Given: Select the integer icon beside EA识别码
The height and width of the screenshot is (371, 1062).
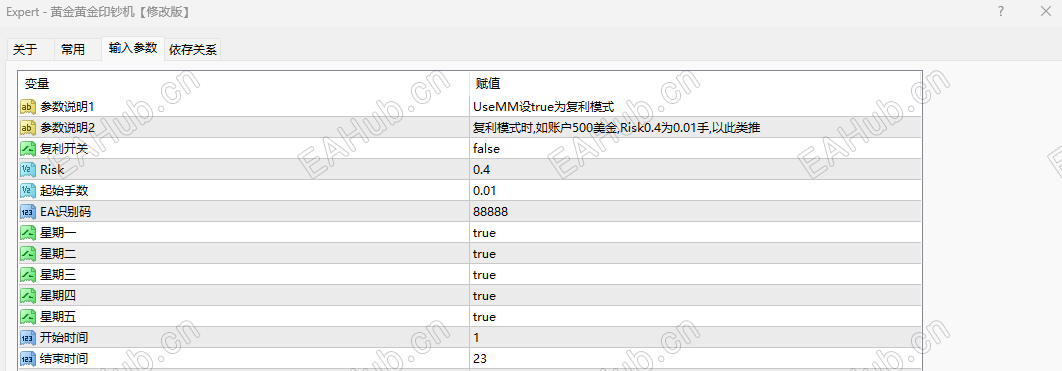Looking at the screenshot, I should click(28, 211).
